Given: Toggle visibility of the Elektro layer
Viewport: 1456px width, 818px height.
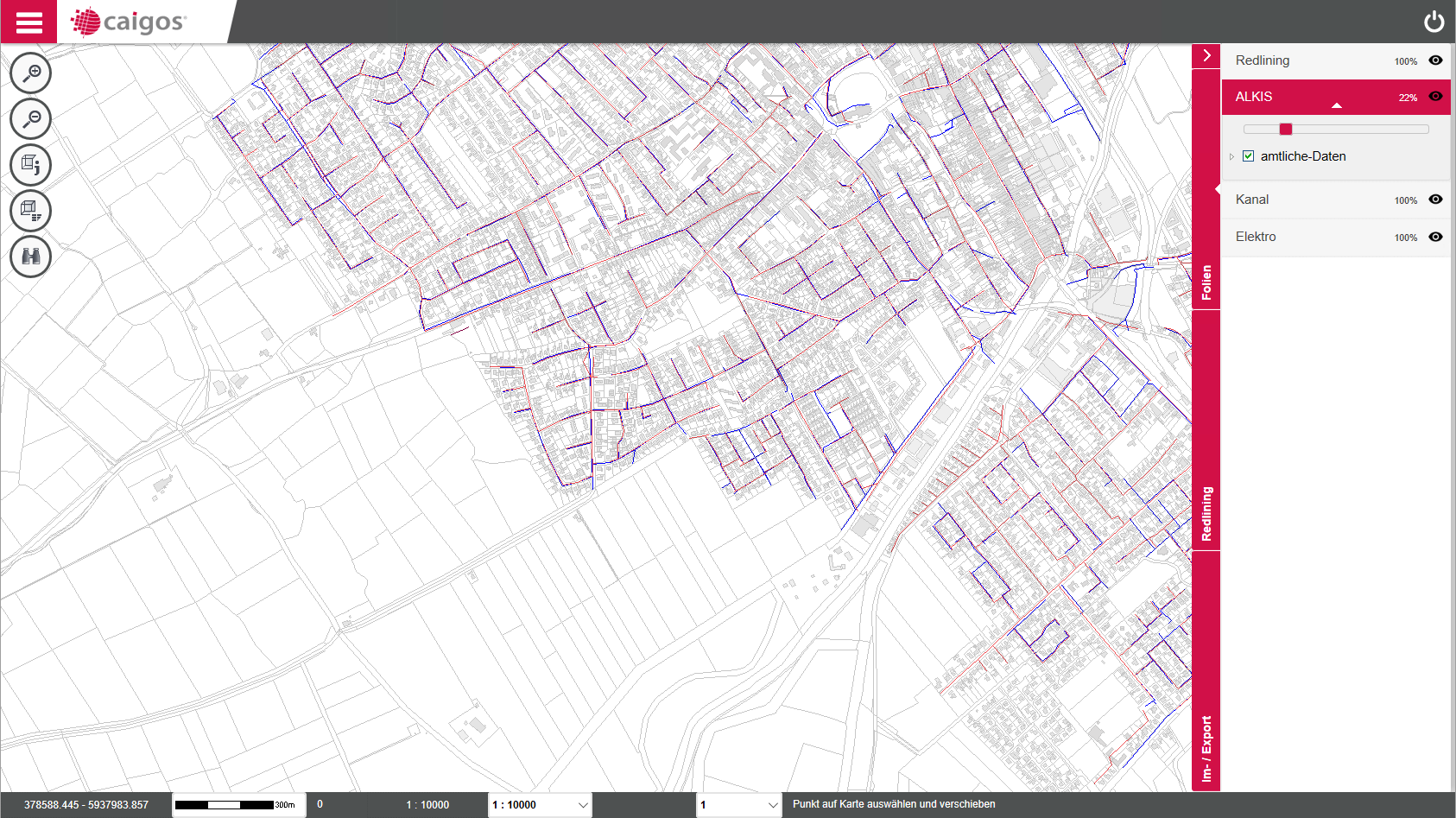Looking at the screenshot, I should [1435, 237].
